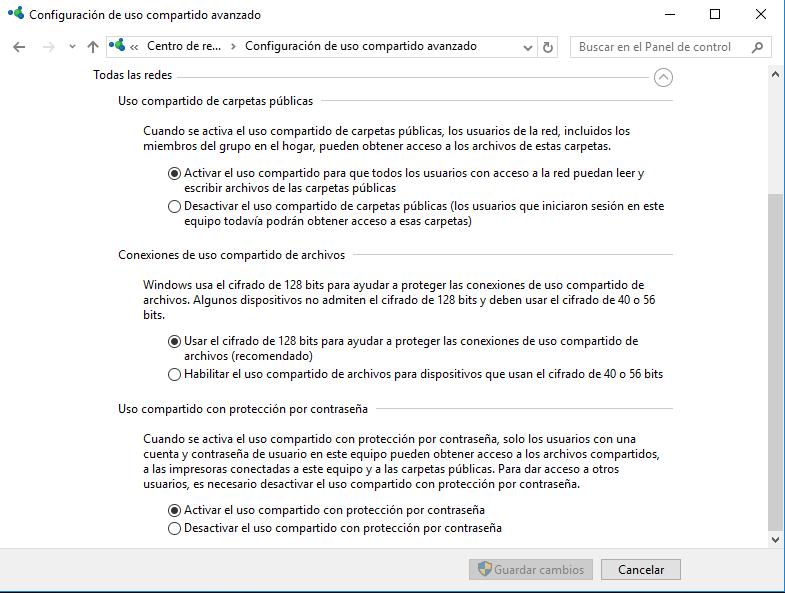
Task: Close the advanced sharing settings window
Action: tap(761, 14)
